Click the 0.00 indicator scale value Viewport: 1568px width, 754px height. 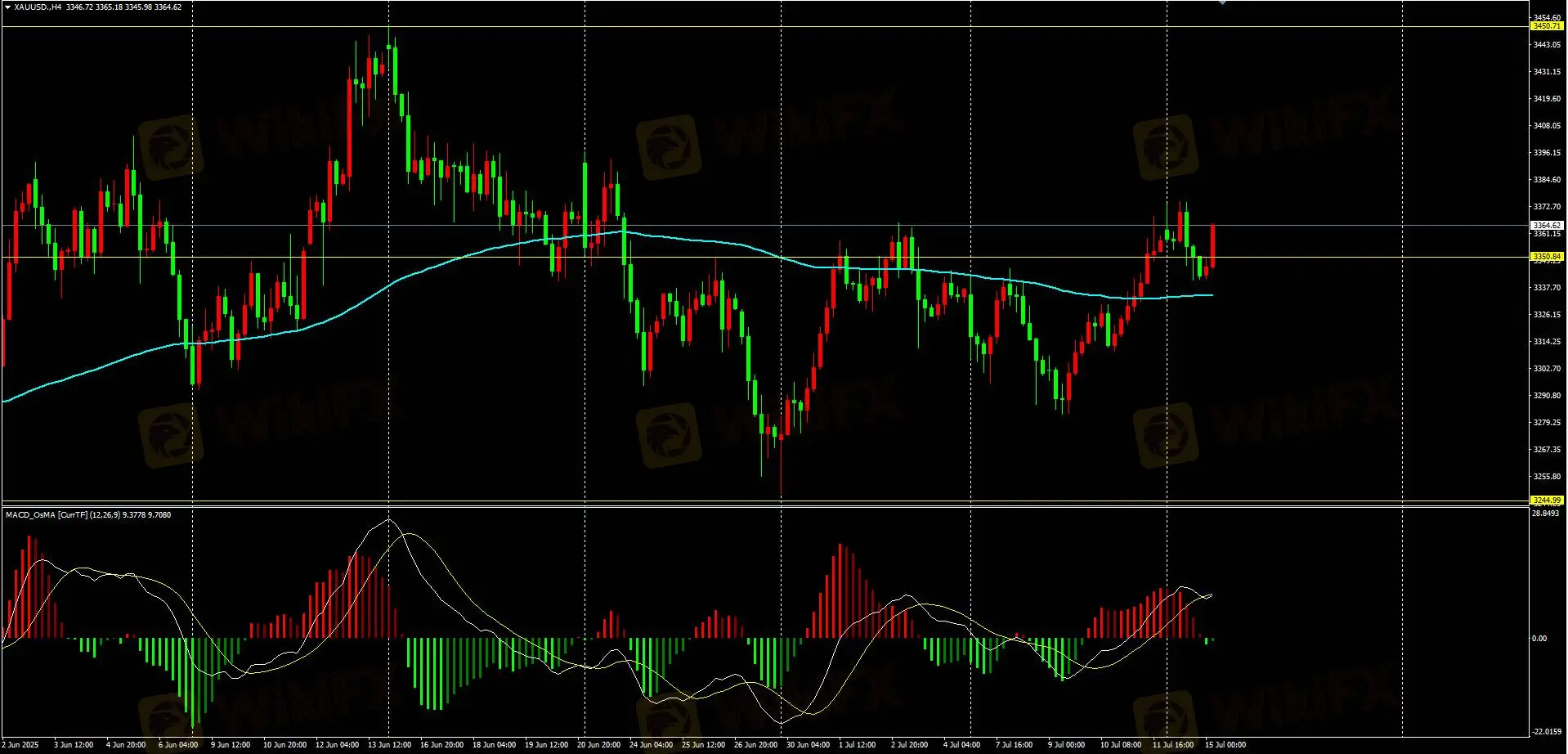[1539, 639]
